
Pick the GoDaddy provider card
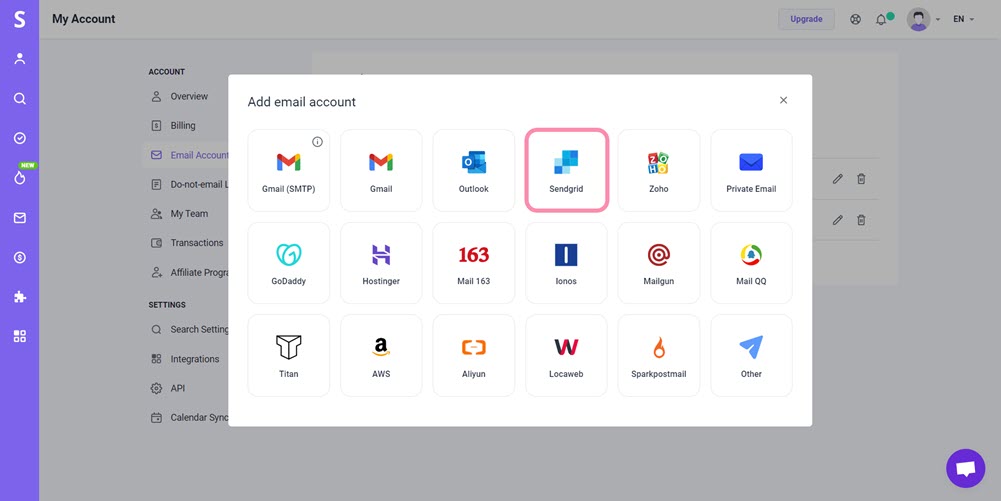(289, 263)
